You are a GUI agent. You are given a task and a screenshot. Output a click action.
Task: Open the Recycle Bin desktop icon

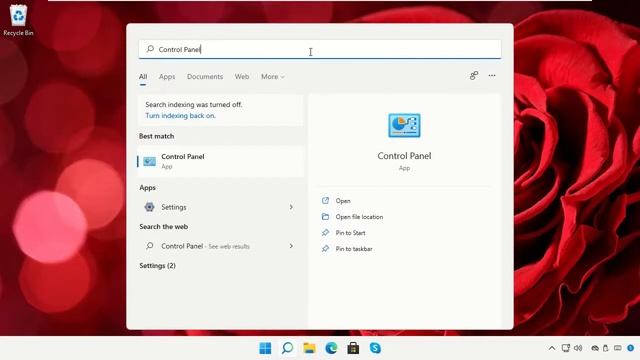pyautogui.click(x=18, y=20)
